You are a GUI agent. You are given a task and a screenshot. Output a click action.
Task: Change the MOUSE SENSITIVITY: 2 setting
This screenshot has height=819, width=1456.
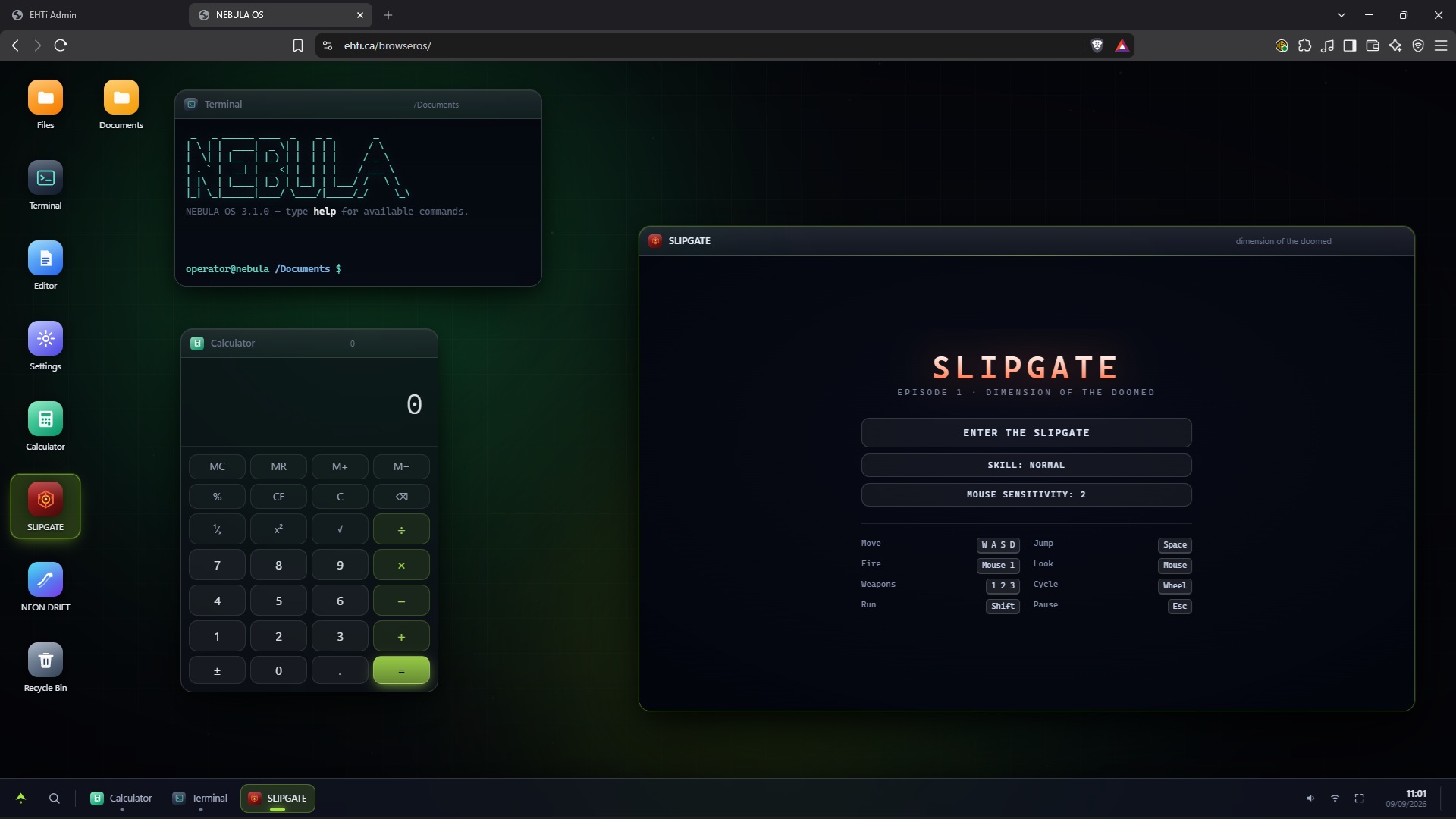1026,494
